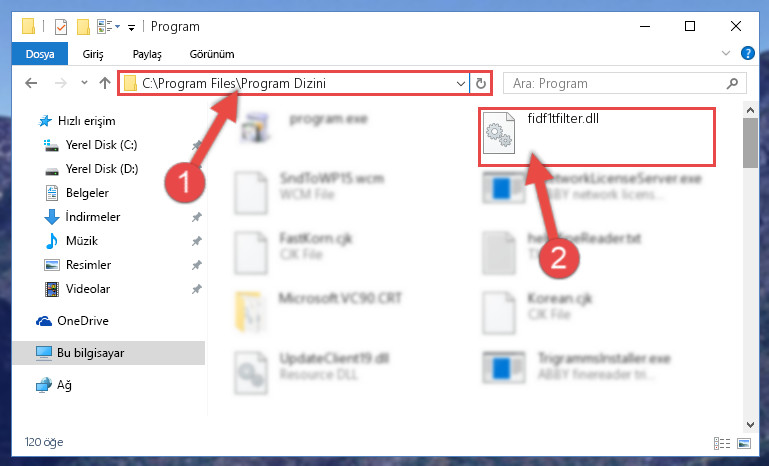Image resolution: width=769 pixels, height=466 pixels.
Task: Open the recent locations dropdown arrow
Action: (x=84, y=83)
